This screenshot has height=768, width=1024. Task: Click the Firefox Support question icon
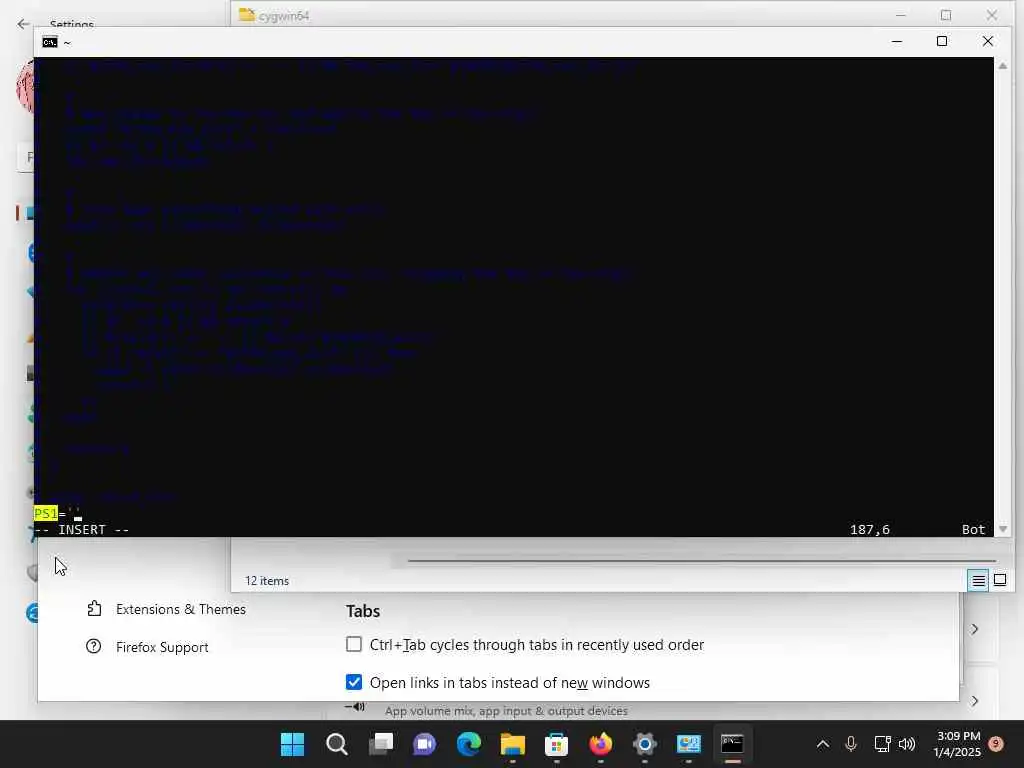pyautogui.click(x=93, y=647)
